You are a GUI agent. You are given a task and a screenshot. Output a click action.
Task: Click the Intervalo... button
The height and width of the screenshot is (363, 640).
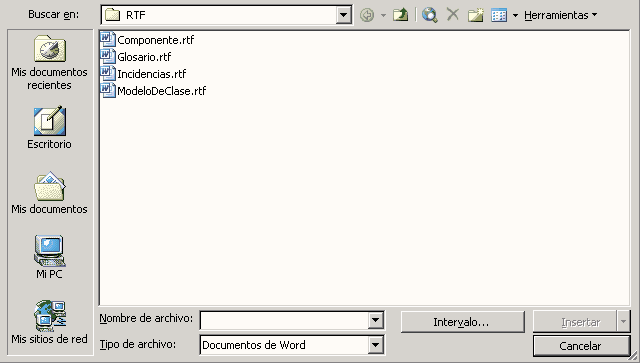(462, 322)
